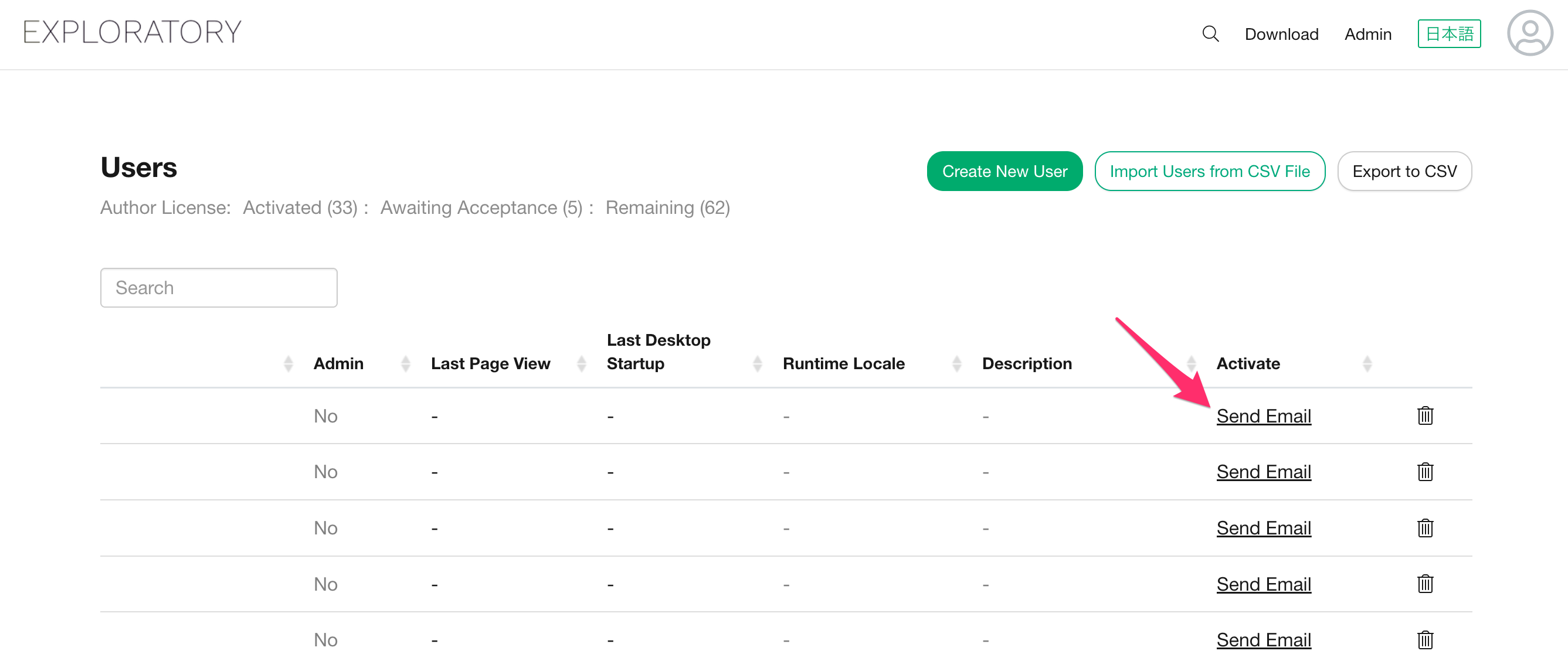
Task: Click trash icon in fourth user row
Action: click(1425, 584)
